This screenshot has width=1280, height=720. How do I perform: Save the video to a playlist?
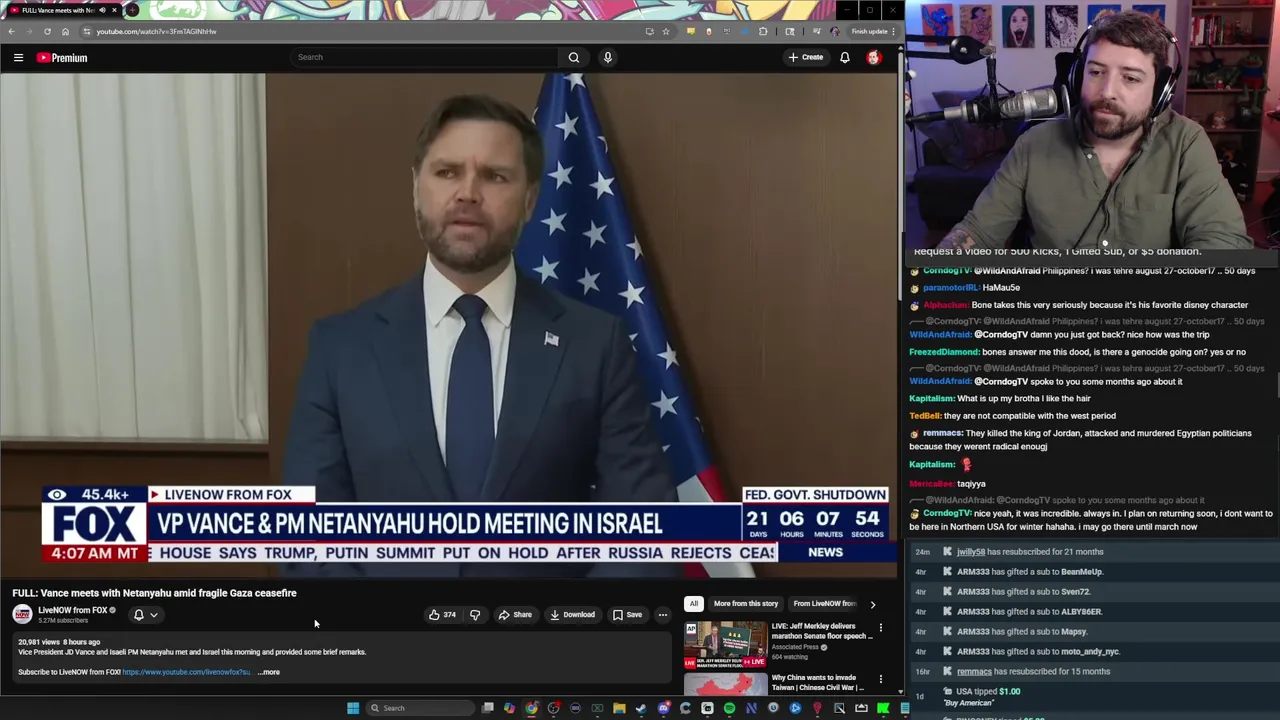pos(627,615)
